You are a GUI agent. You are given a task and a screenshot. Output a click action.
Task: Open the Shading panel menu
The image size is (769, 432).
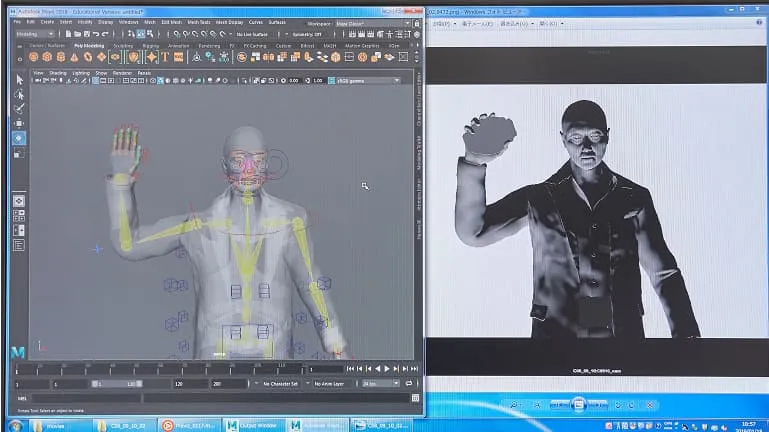click(x=58, y=73)
